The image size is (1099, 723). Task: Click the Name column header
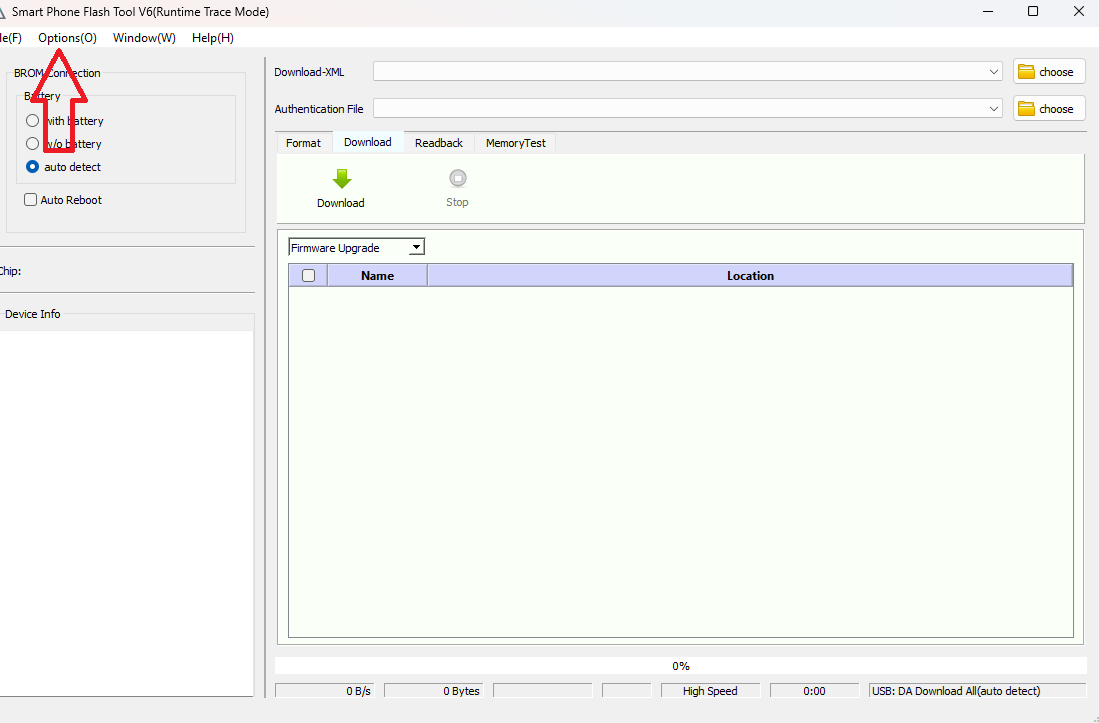[377, 275]
